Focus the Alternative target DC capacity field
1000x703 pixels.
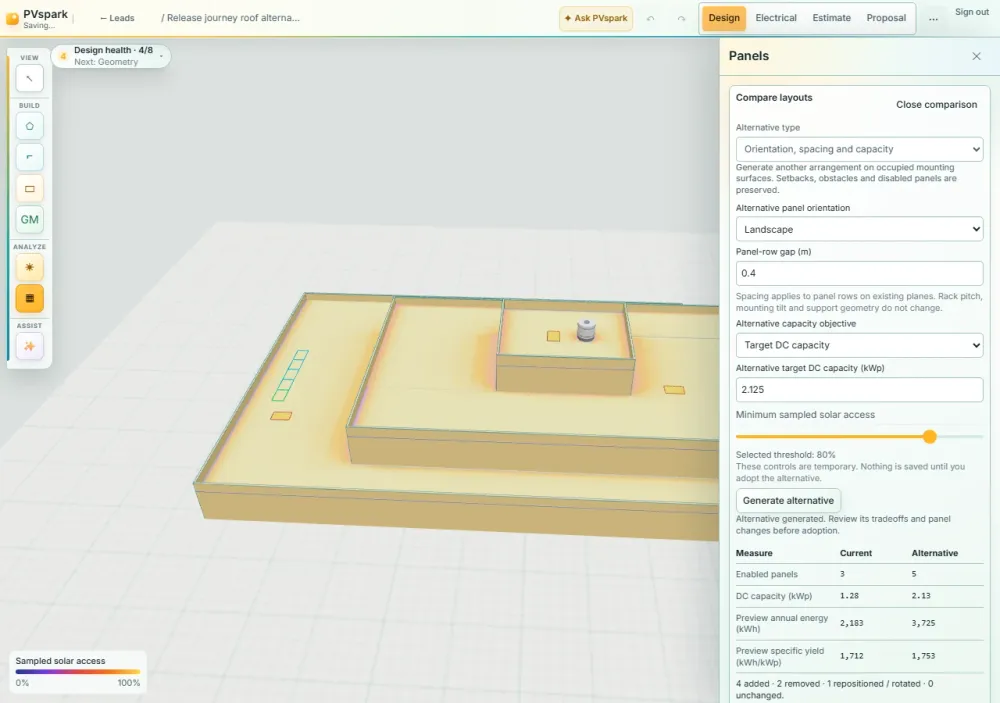[859, 390]
